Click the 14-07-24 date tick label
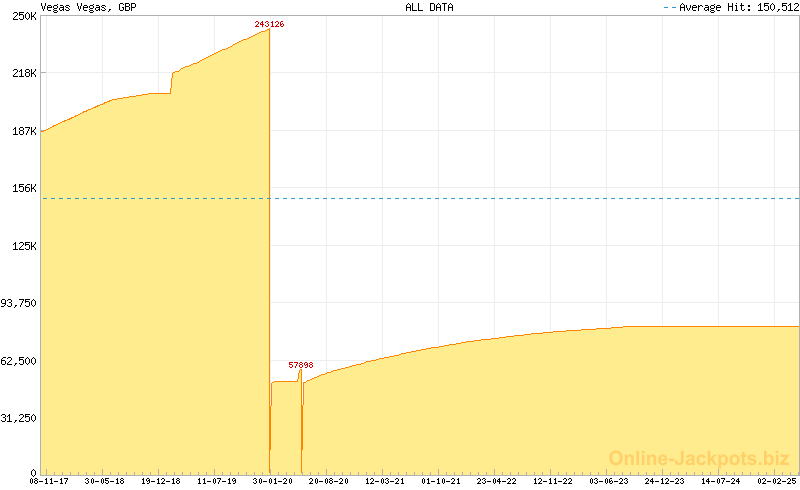The height and width of the screenshot is (490, 800). click(721, 482)
